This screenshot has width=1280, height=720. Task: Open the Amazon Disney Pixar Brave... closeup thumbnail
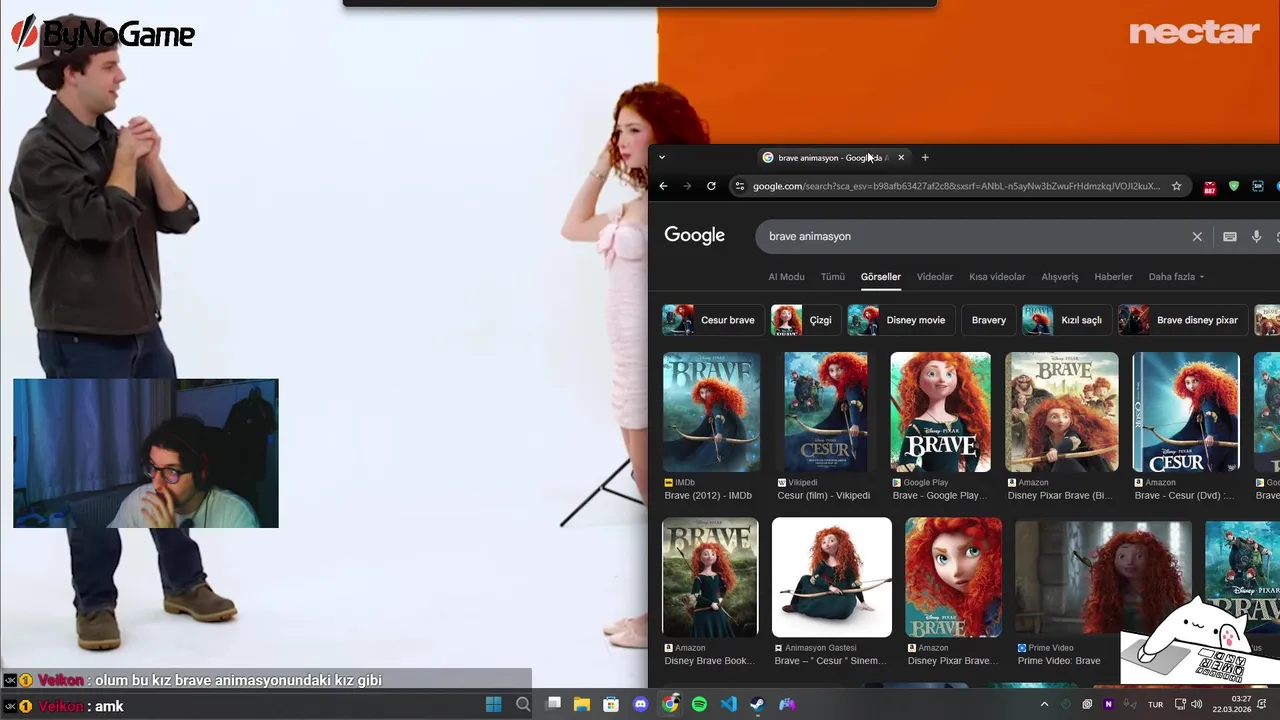(x=953, y=577)
